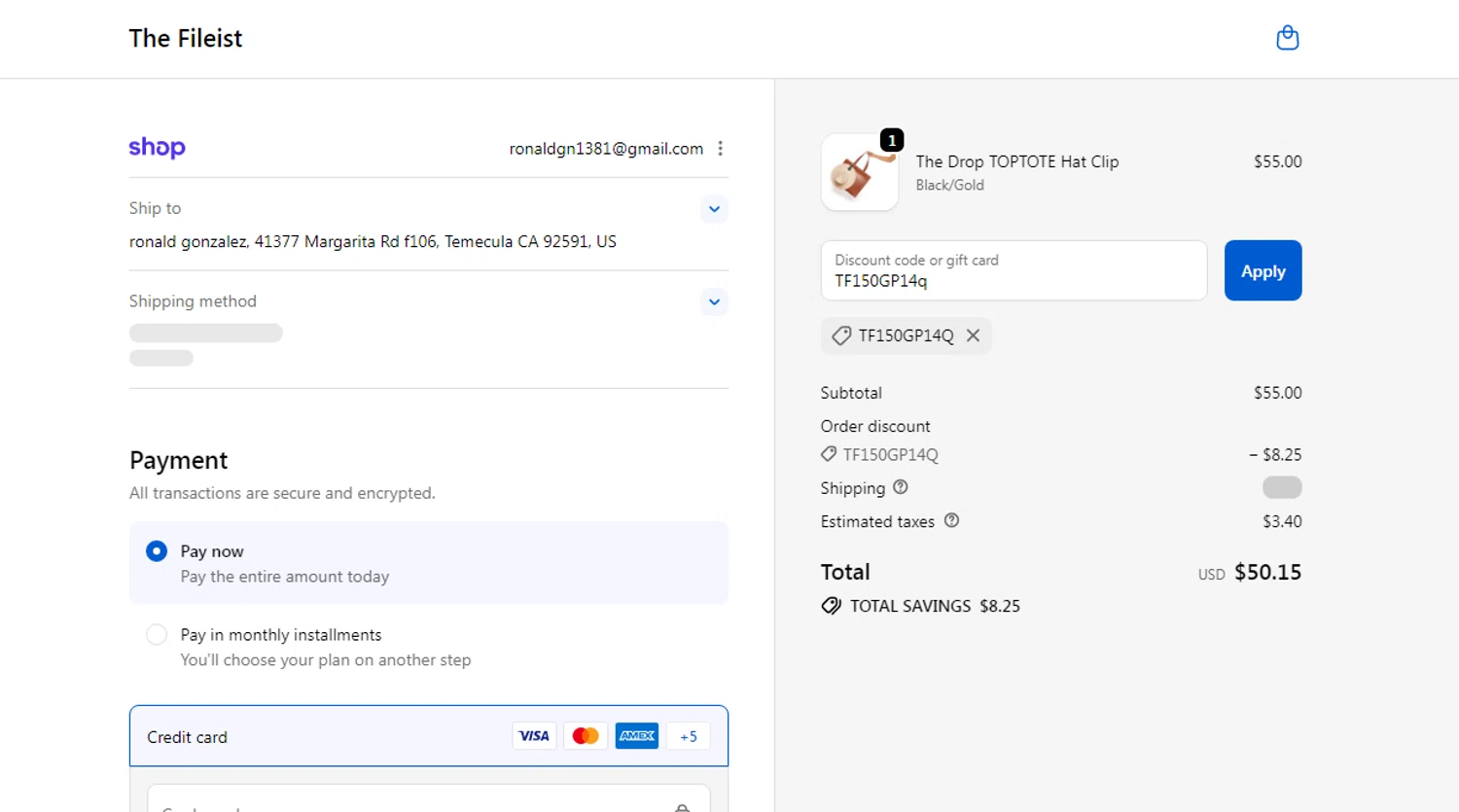
Task: Click the Payment section heading
Action: point(178,460)
